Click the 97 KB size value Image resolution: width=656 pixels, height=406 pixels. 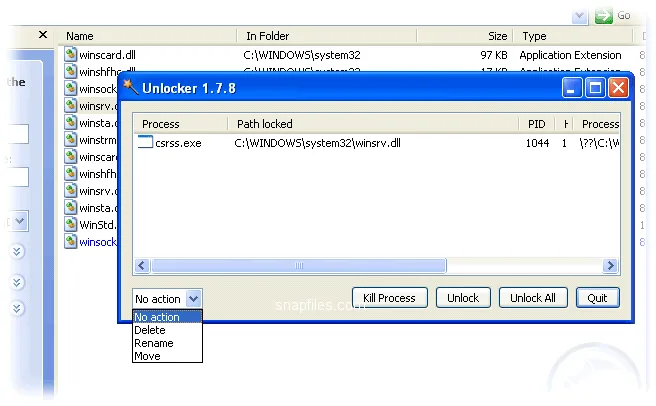tap(494, 55)
